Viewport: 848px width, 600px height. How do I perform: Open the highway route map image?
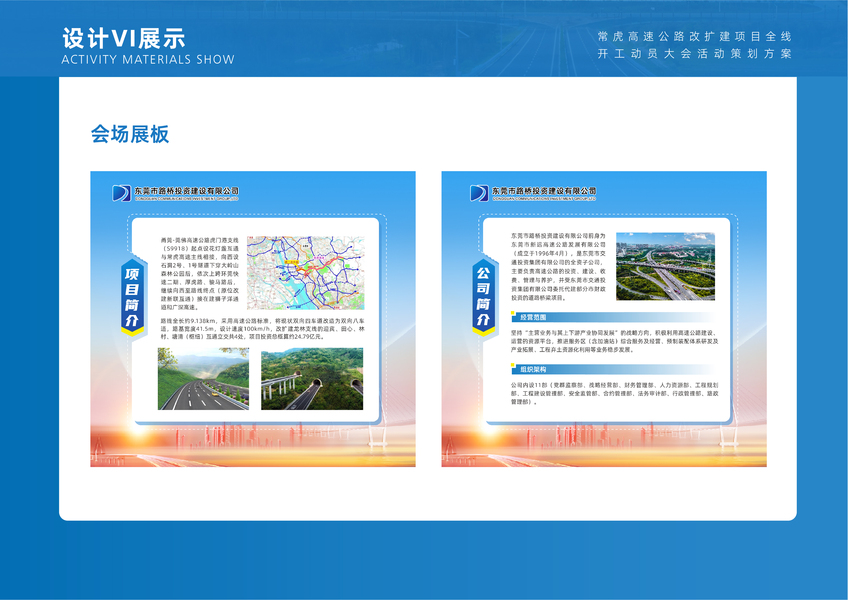point(306,273)
